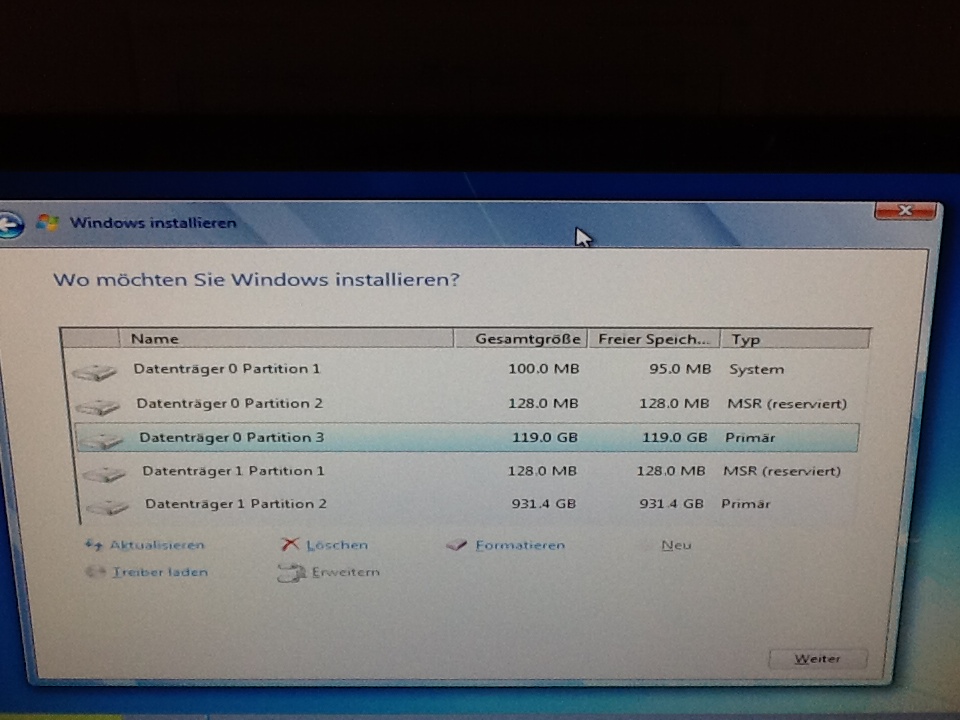Click the eraser icon beside Formatieren
The image size is (960, 720).
456,544
